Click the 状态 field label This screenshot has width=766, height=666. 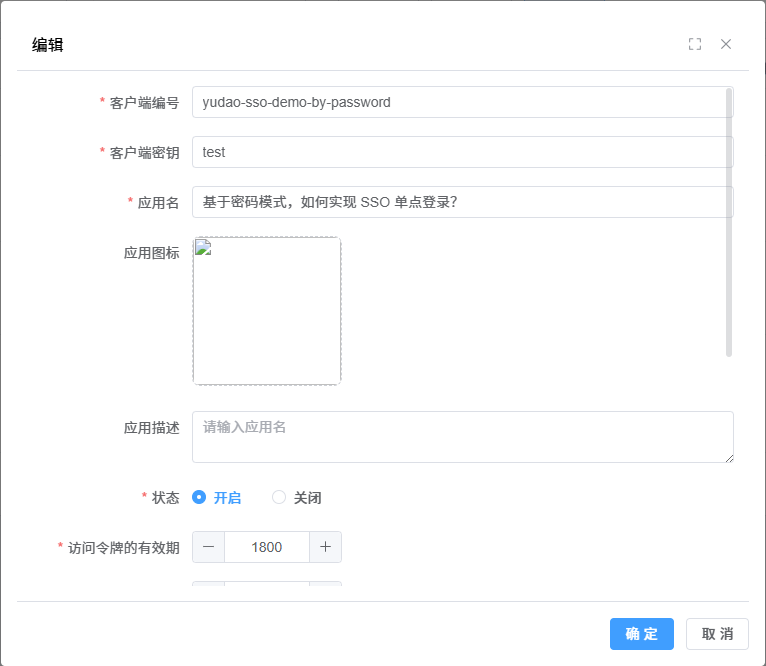coord(165,497)
